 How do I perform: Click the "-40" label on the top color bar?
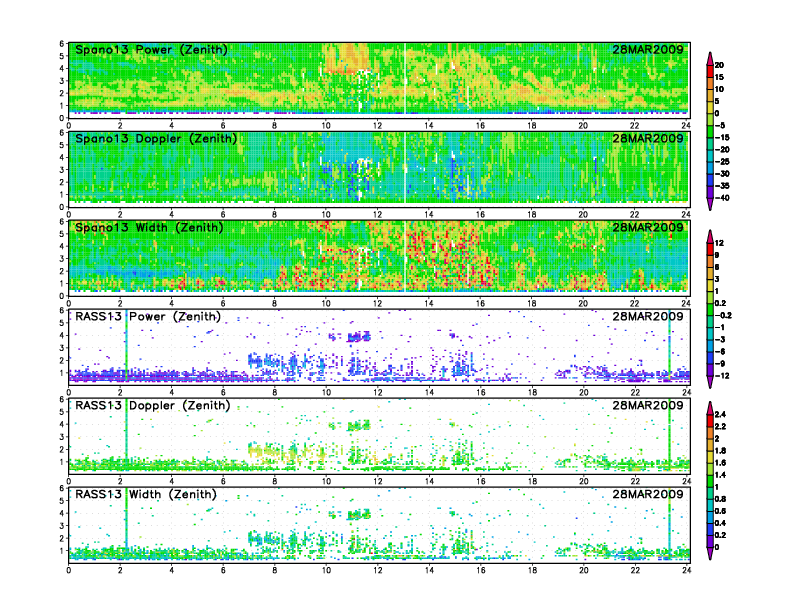pos(722,198)
